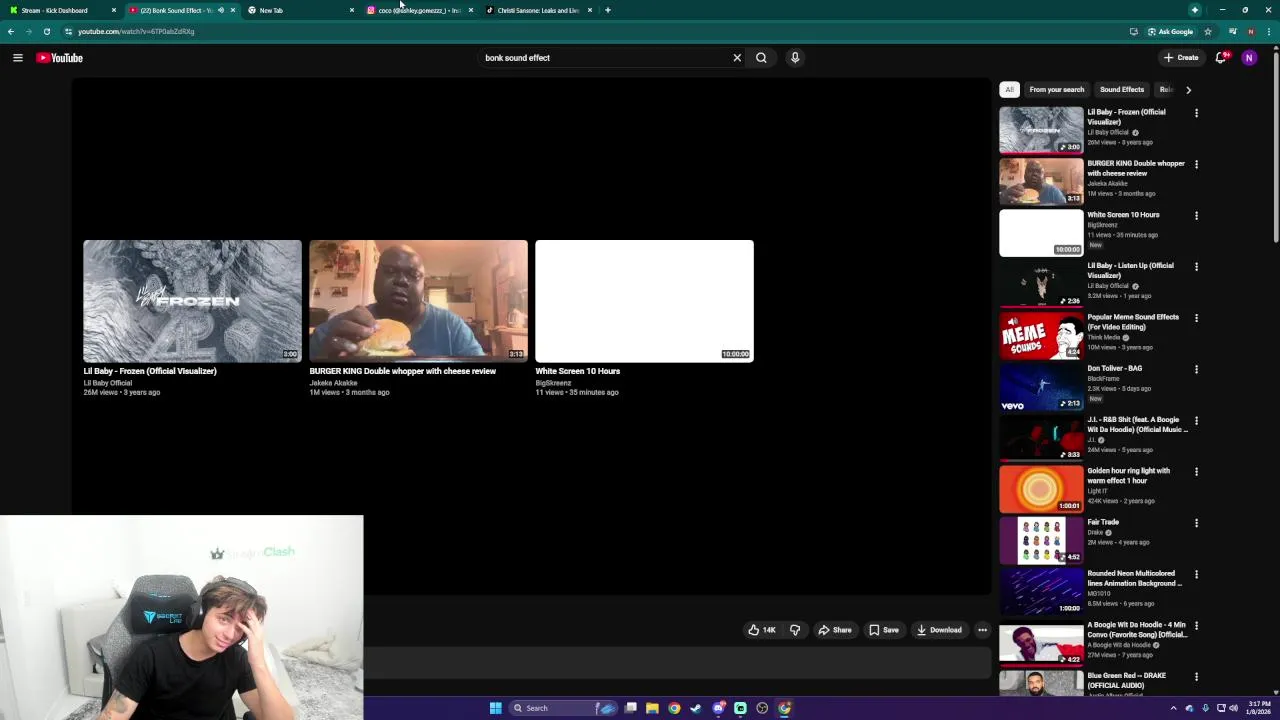Open the notifications bell

[1221, 58]
